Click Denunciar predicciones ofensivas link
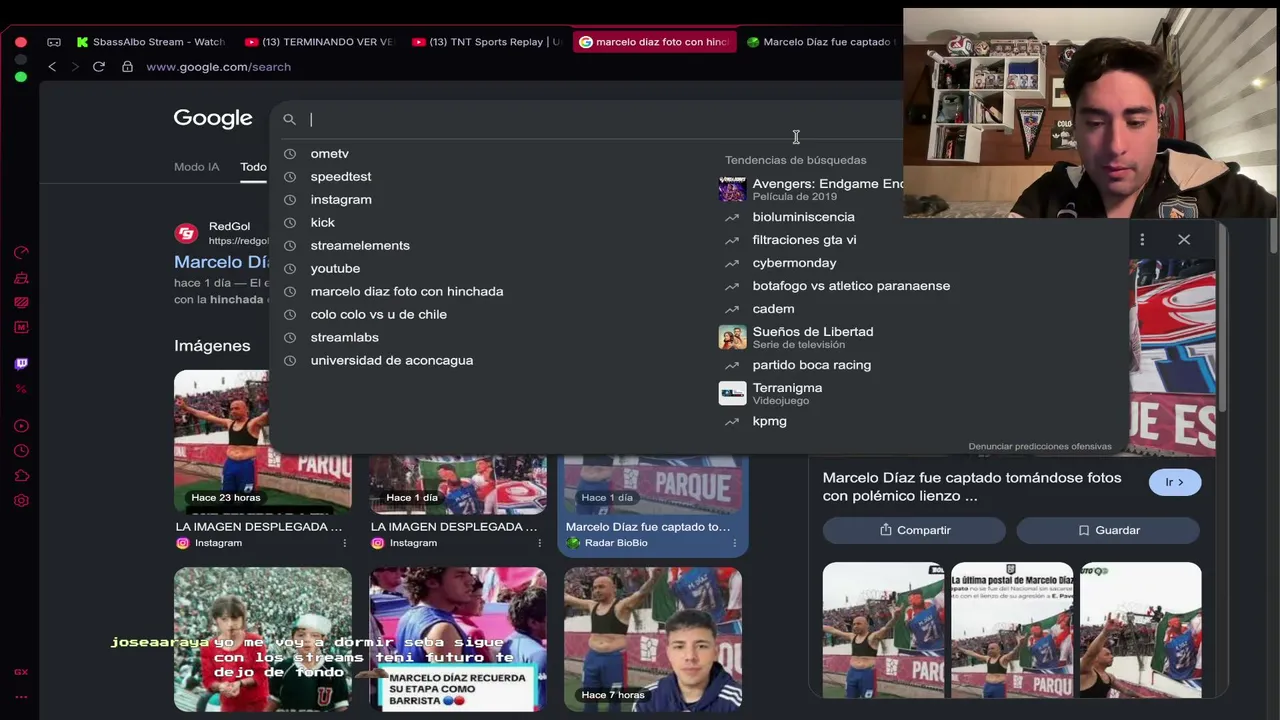 coord(1040,447)
